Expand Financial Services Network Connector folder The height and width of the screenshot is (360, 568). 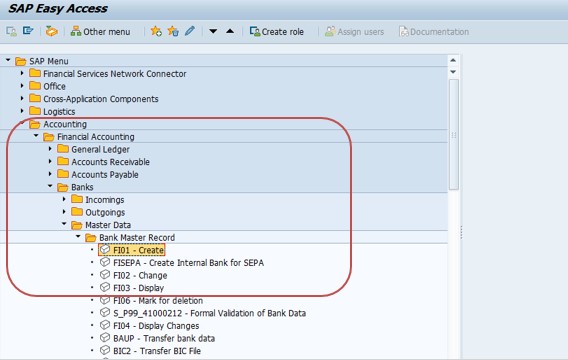tap(22, 73)
